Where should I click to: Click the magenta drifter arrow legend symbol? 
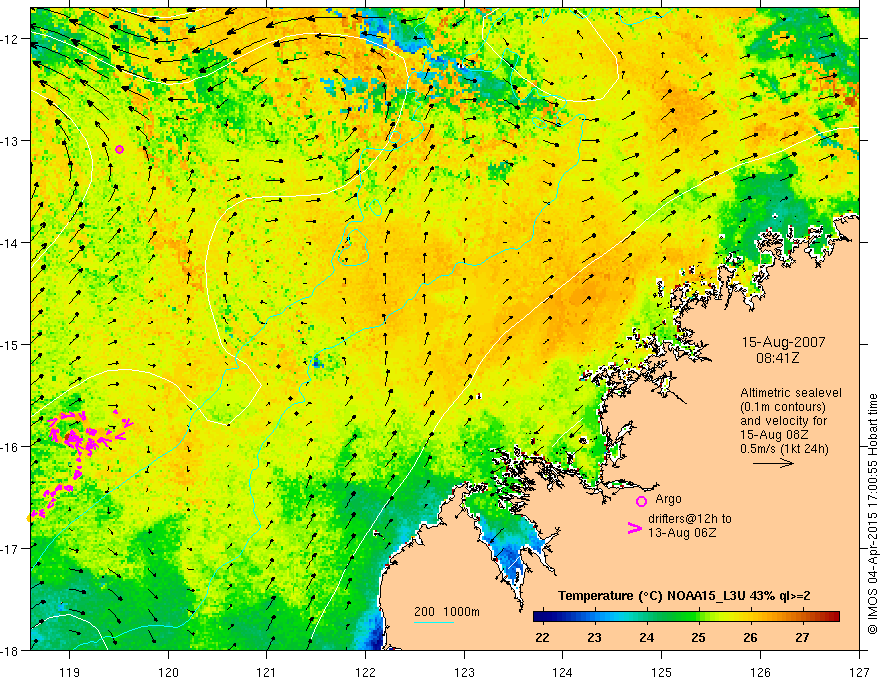coord(634,528)
